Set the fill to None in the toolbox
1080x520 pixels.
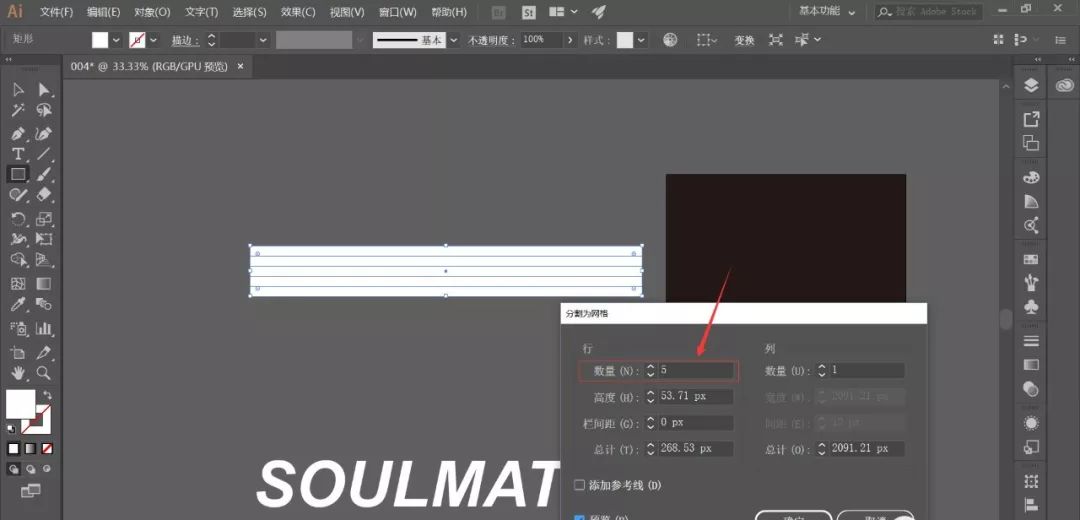point(47,448)
